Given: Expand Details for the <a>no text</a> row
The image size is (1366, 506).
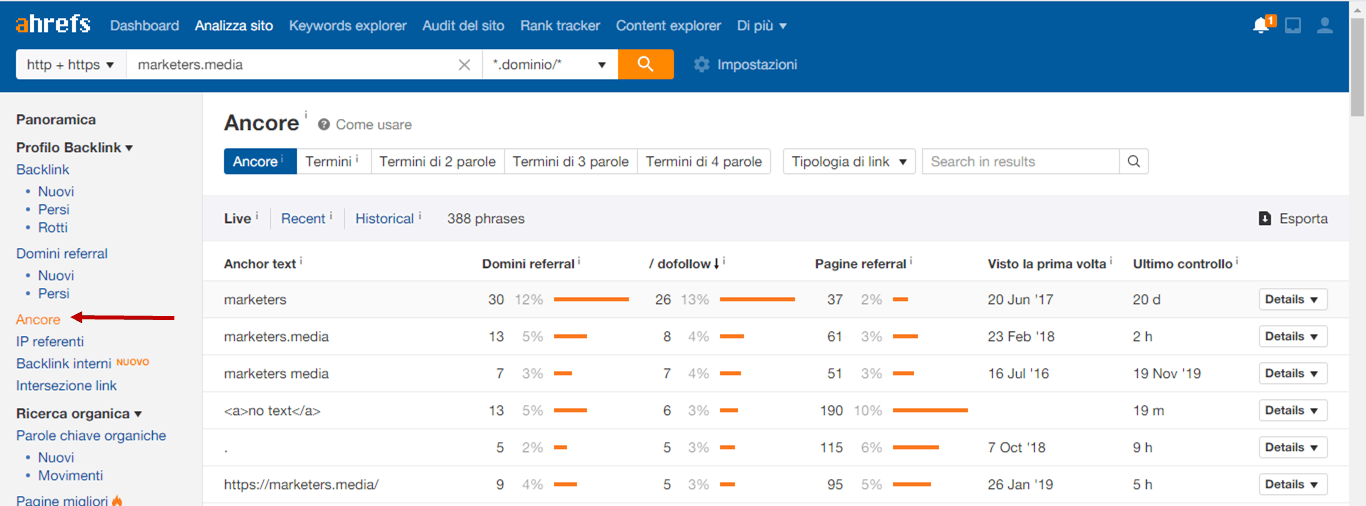Looking at the screenshot, I should coord(1293,410).
